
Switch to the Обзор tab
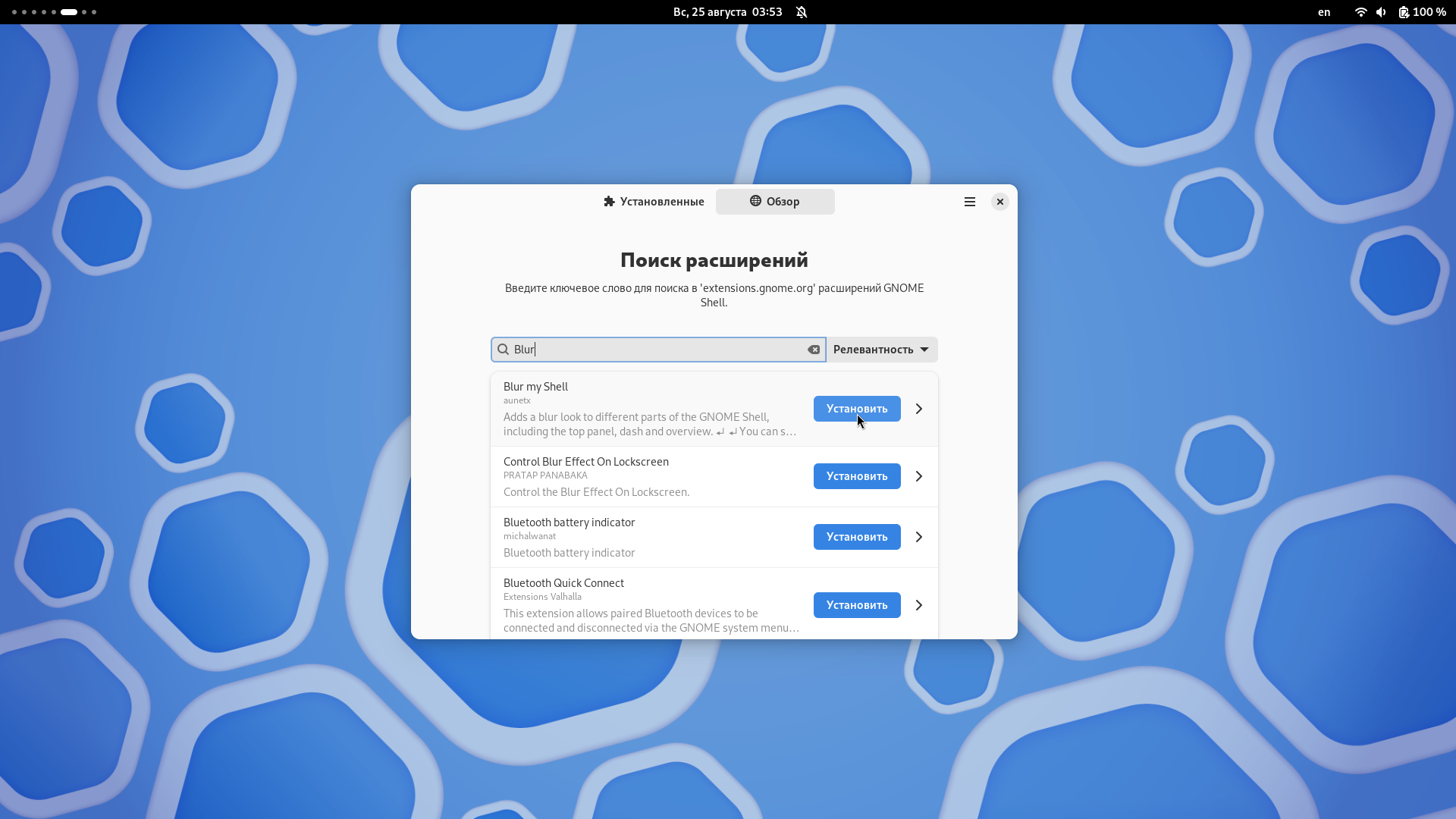(x=775, y=202)
